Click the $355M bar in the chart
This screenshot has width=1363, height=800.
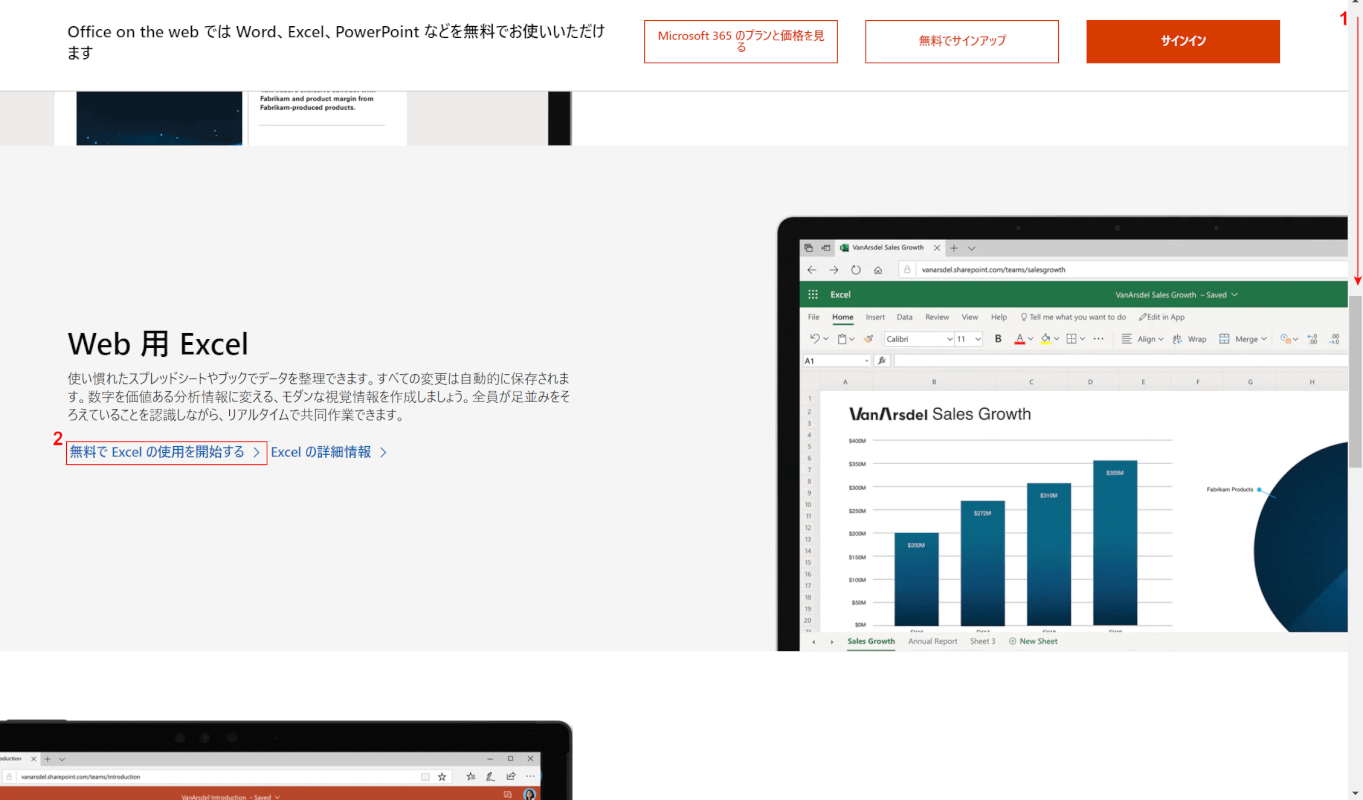click(x=1115, y=542)
